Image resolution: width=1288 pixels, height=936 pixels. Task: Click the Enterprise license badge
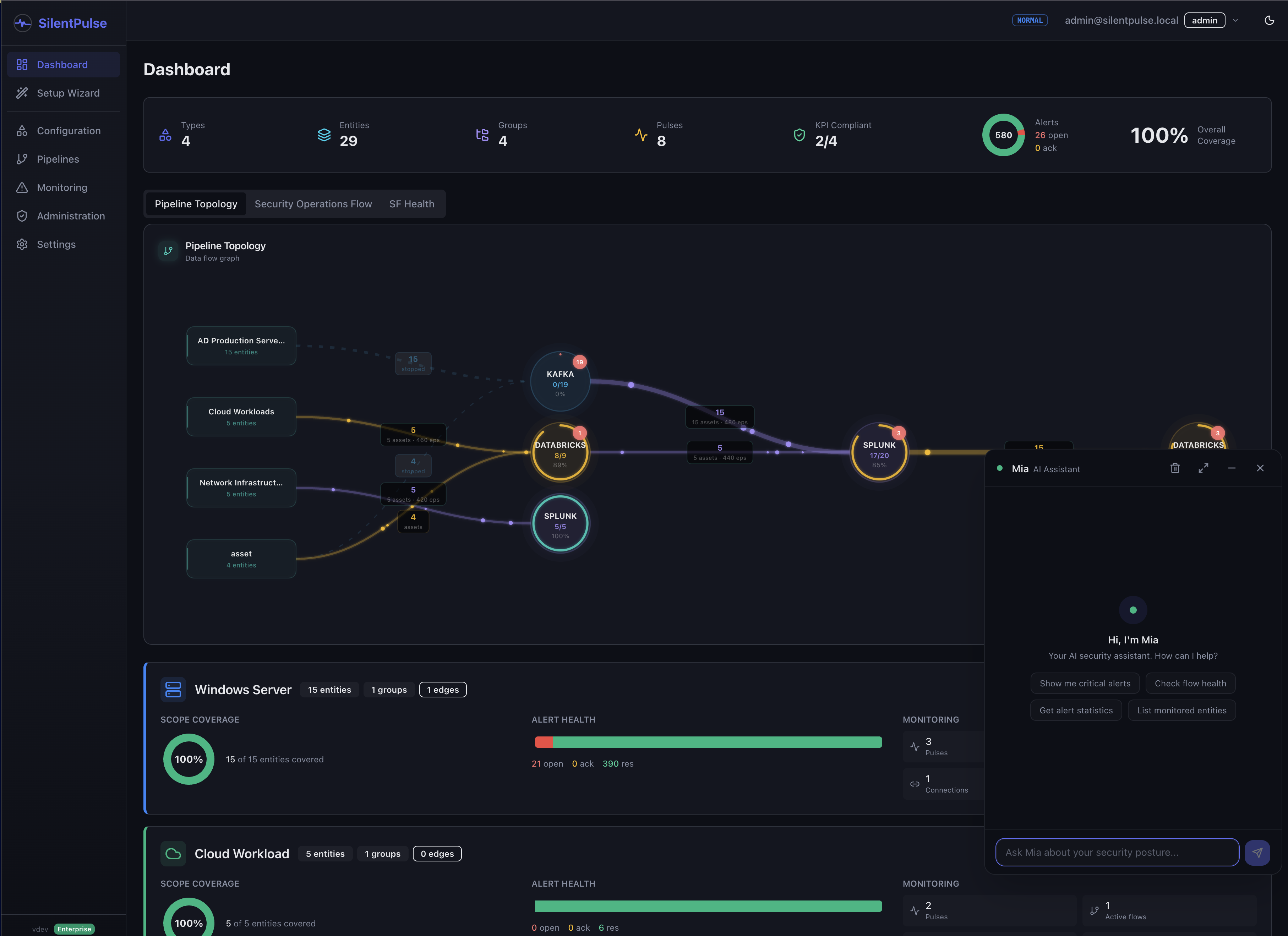click(75, 929)
